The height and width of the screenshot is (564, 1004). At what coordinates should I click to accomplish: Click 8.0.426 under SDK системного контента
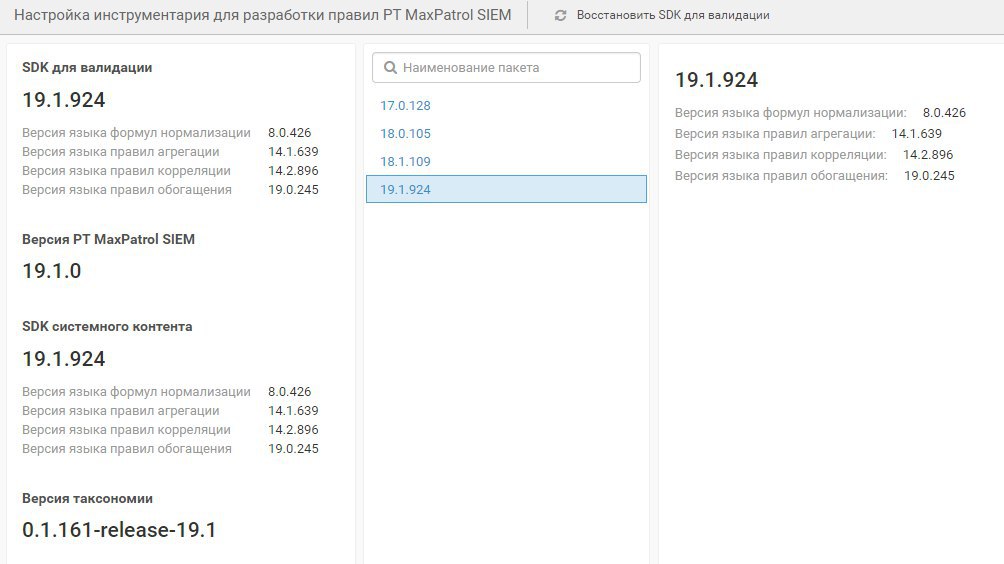click(x=289, y=392)
